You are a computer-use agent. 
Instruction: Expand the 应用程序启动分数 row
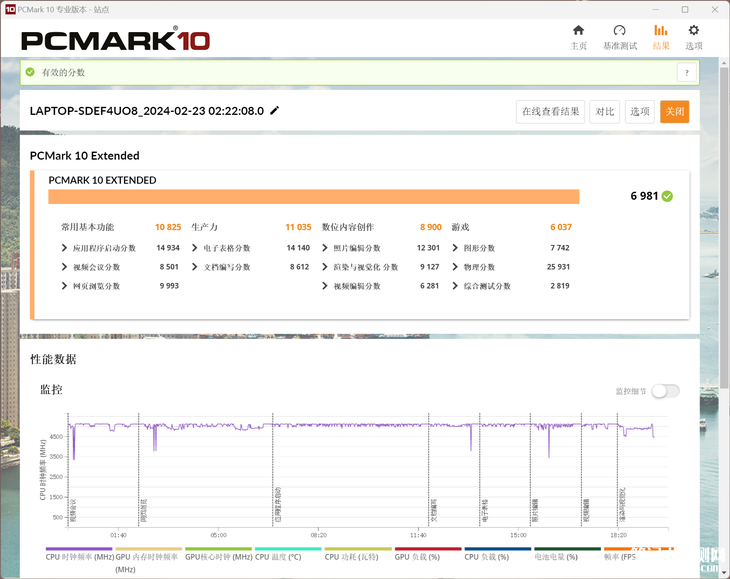tap(64, 248)
